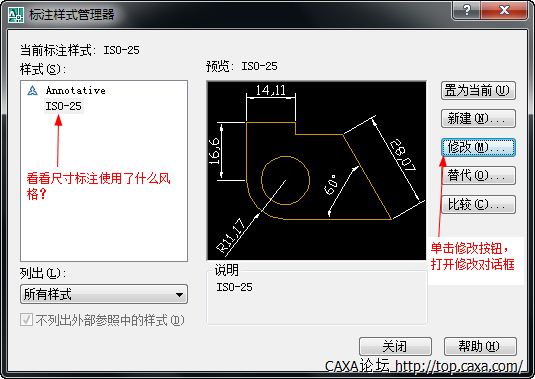Expand the 所有样式 list filter dropdown

pyautogui.click(x=104, y=294)
